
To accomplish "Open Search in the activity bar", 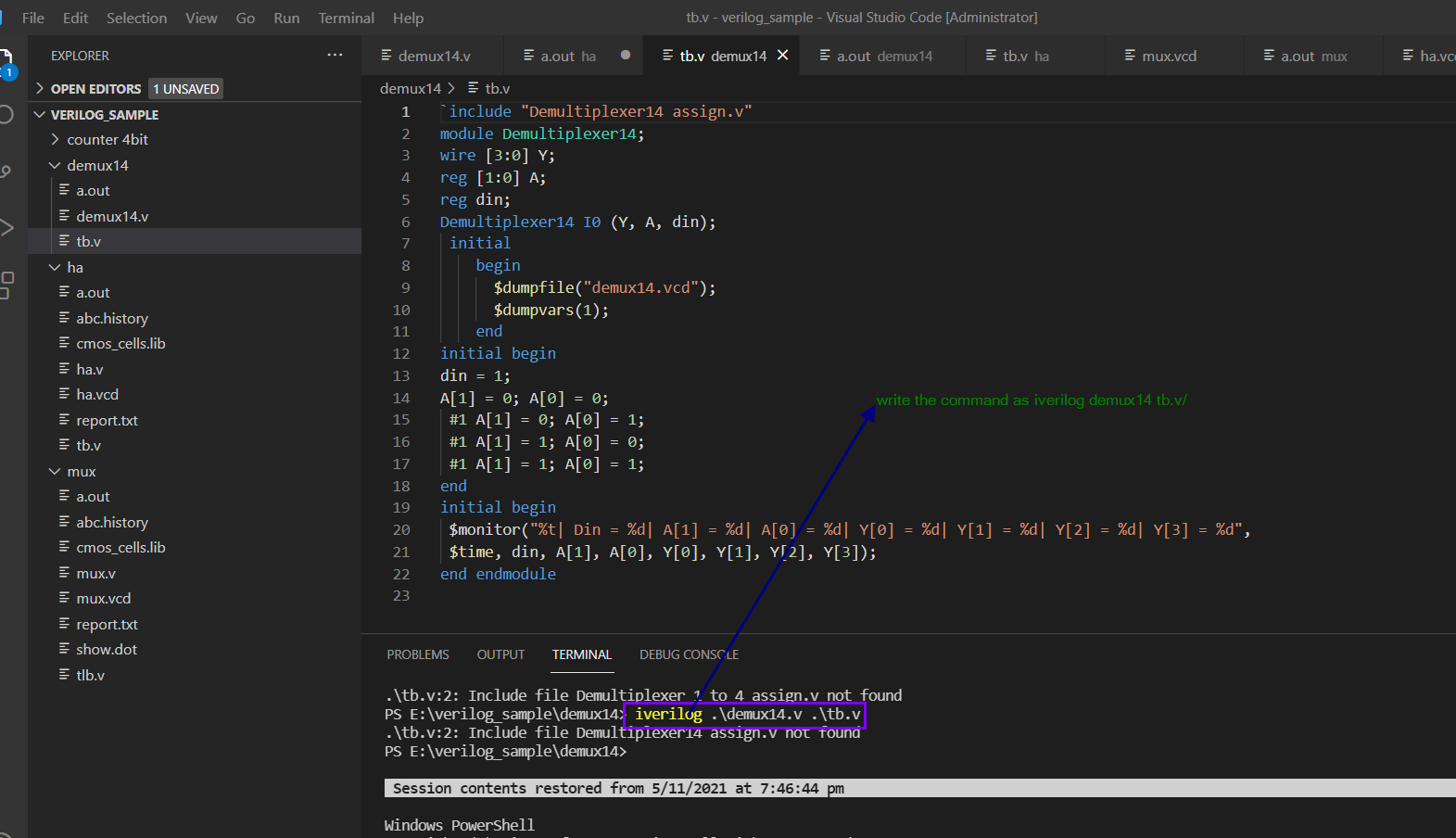I will pyautogui.click(x=6, y=115).
